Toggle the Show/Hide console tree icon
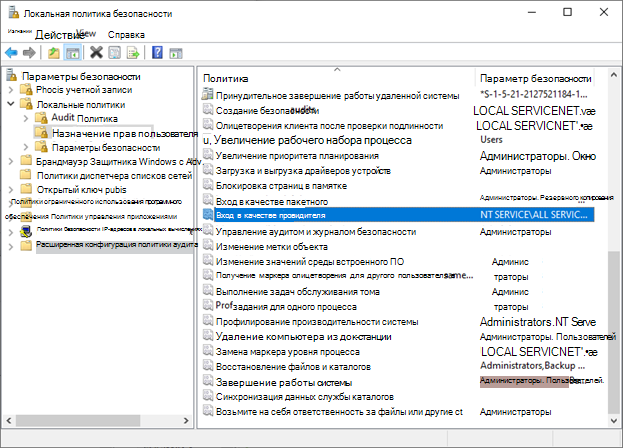The width and height of the screenshot is (623, 448). point(72,52)
